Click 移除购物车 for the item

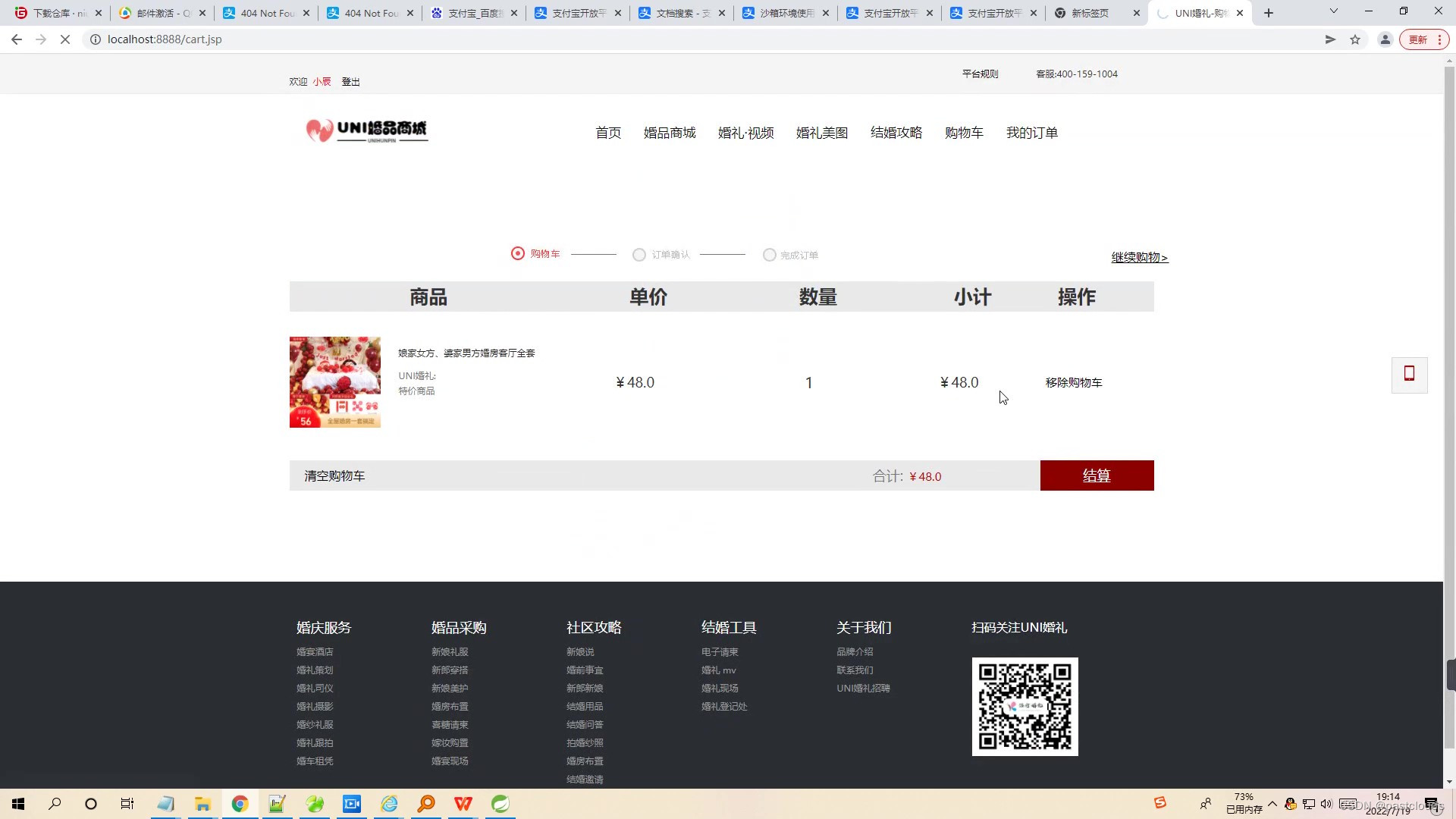click(1074, 382)
